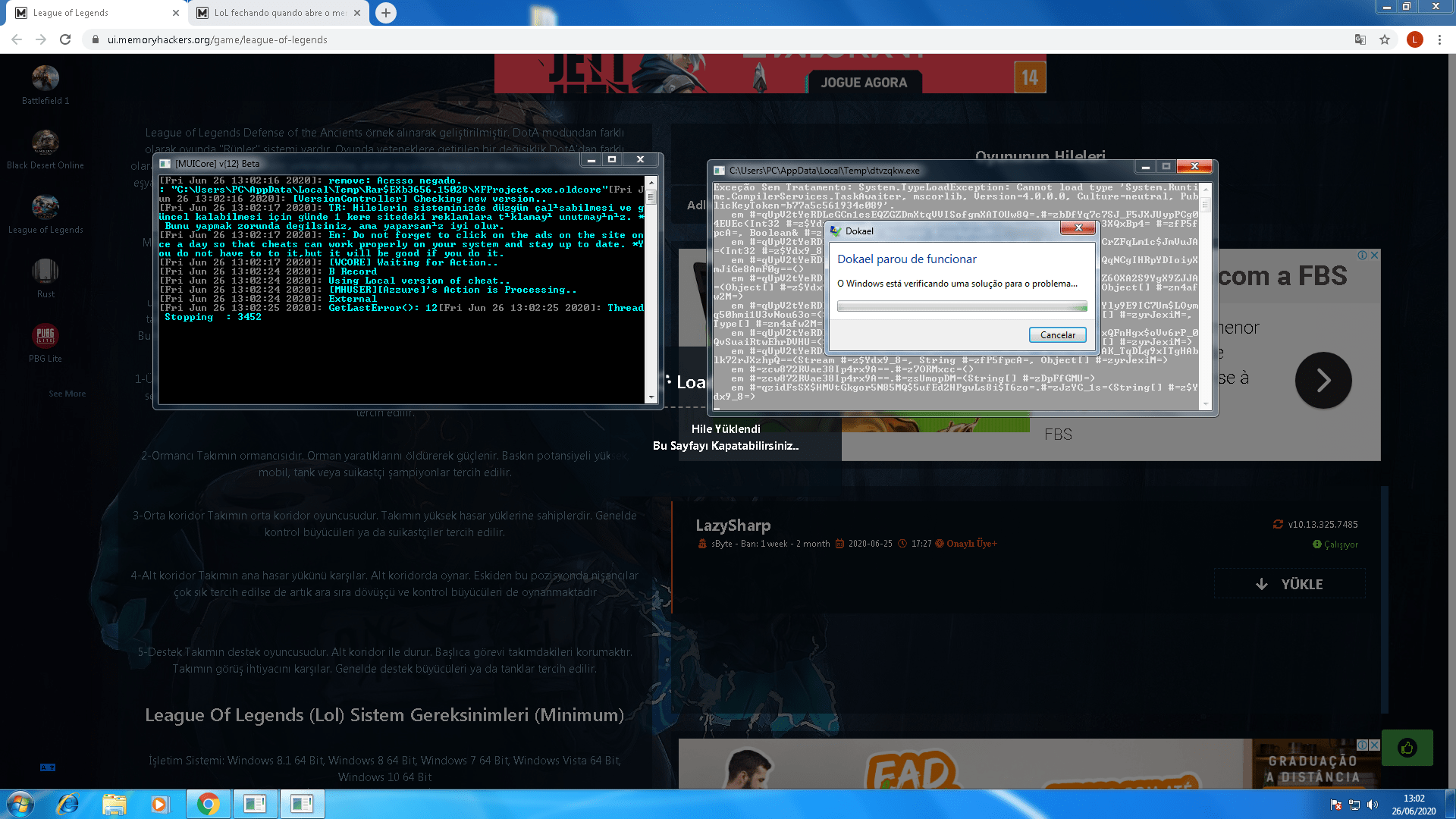Click the green thumbs-up button
The height and width of the screenshot is (819, 1456).
(1407, 748)
